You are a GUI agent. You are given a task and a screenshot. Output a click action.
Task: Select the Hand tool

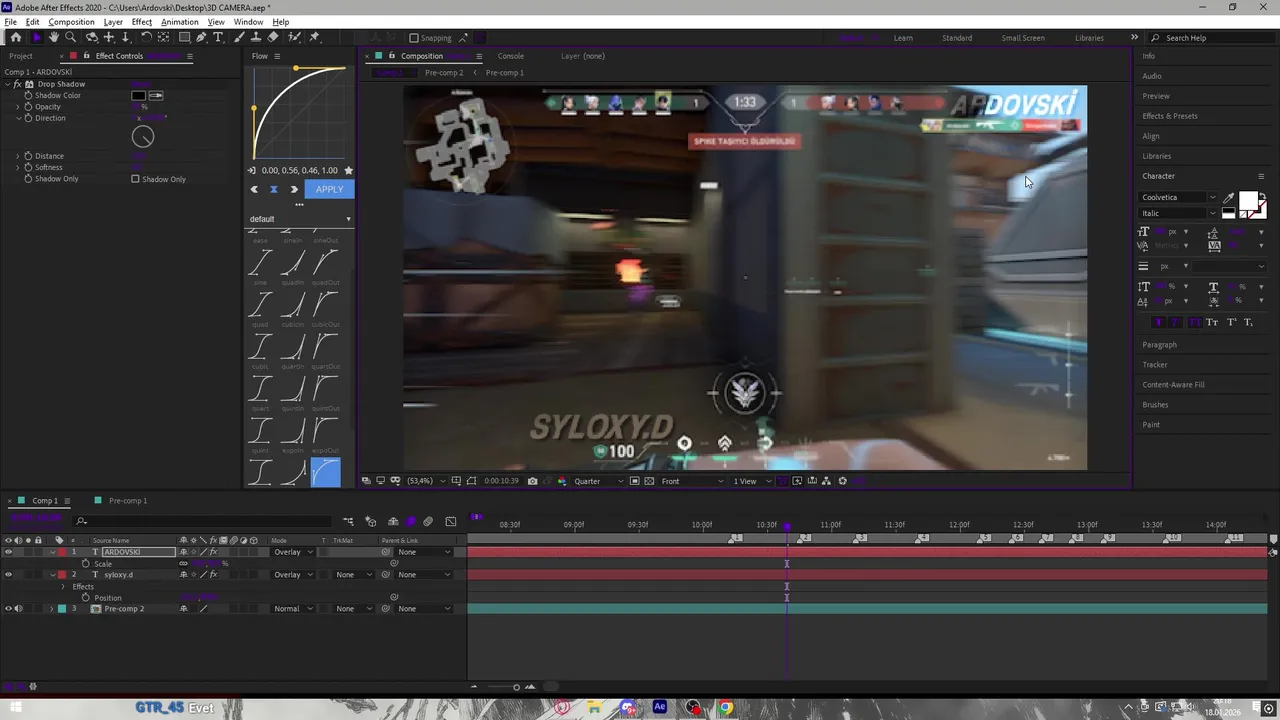coord(54,37)
